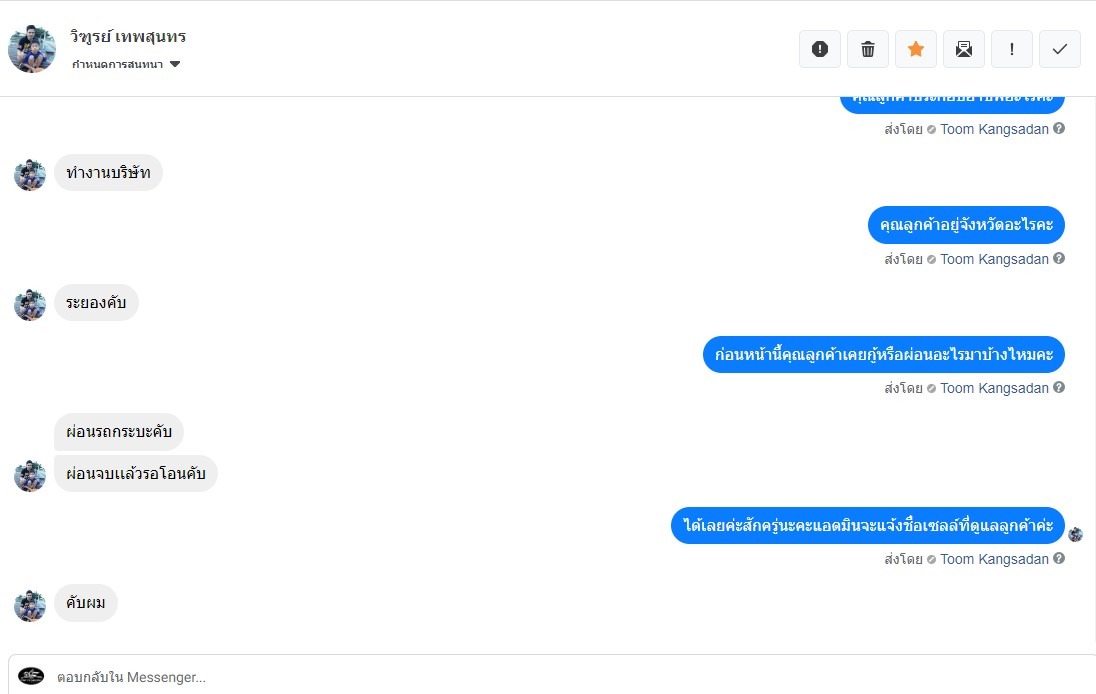Screen dimensions: 1096x694
Task: Click the exclamation mark follow-up icon
Action: 1012,49
